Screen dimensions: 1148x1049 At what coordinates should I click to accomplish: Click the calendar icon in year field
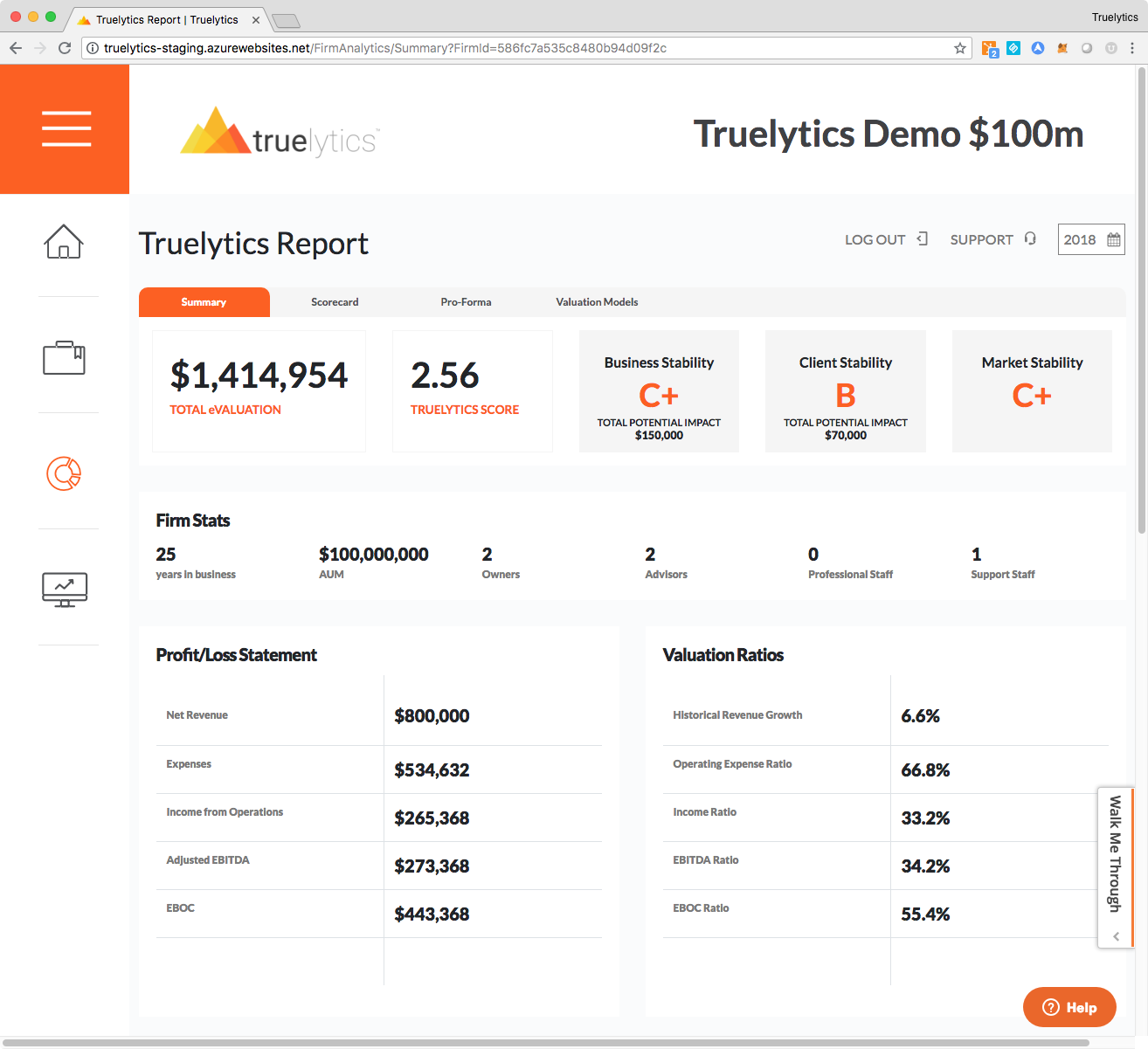click(x=1113, y=239)
